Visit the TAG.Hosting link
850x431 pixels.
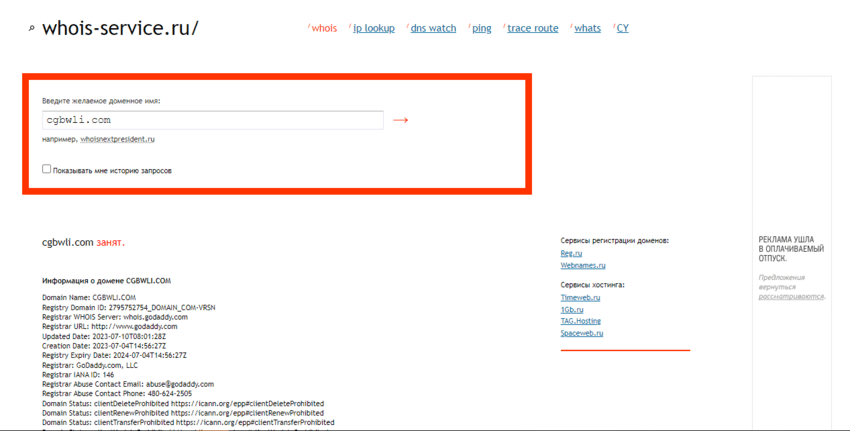pos(580,322)
